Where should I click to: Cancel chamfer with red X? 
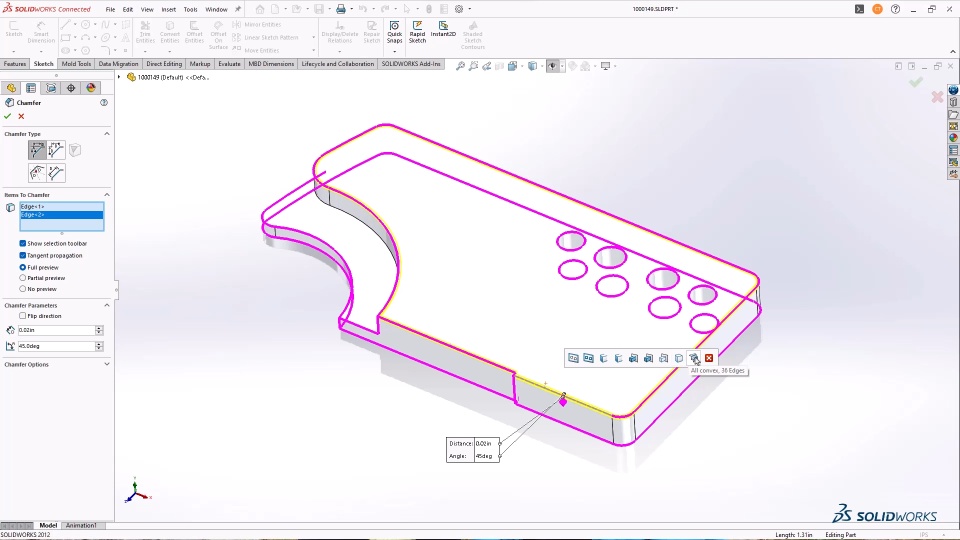21,116
